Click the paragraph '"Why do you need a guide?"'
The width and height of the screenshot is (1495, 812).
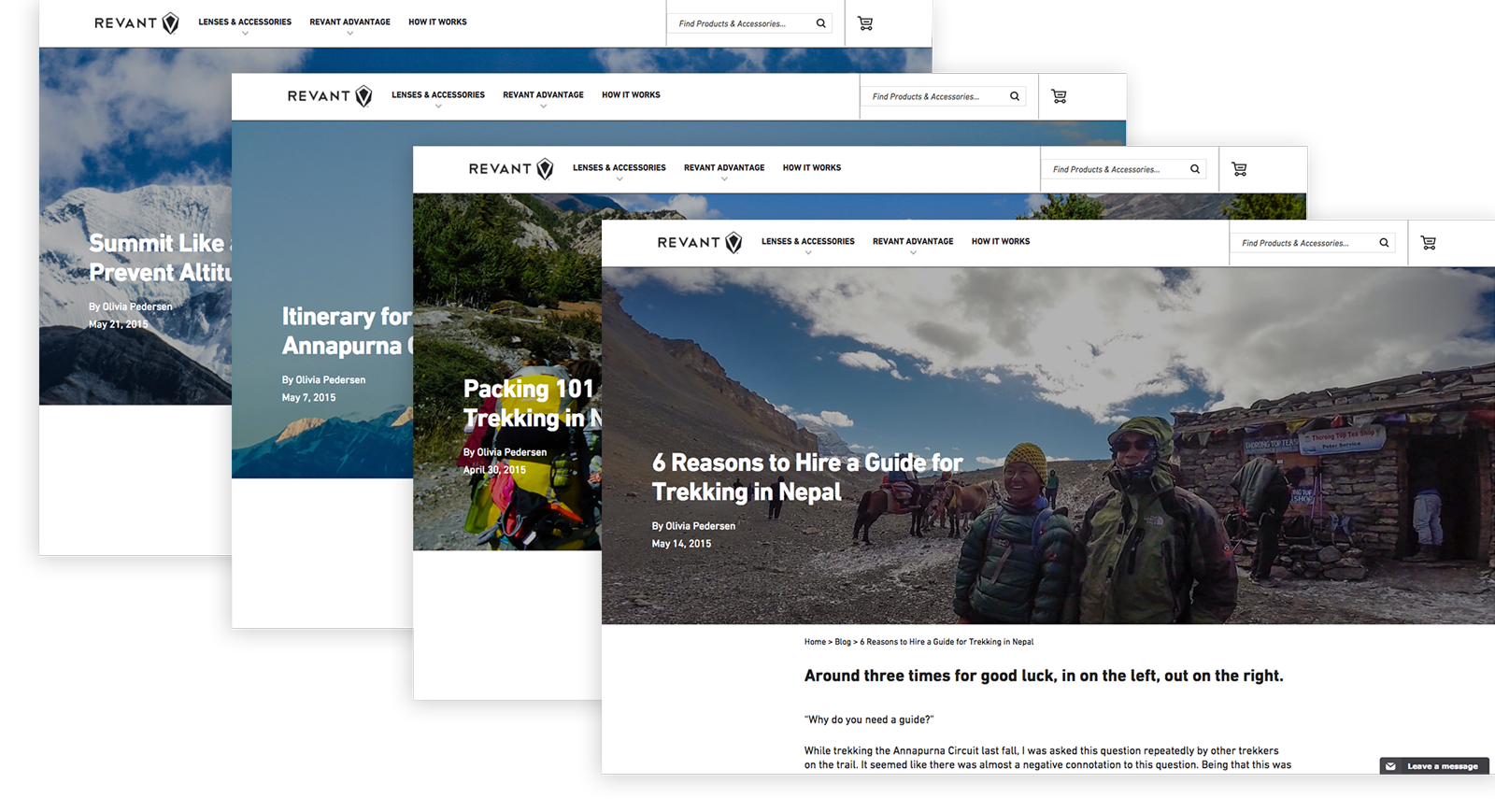(x=869, y=719)
